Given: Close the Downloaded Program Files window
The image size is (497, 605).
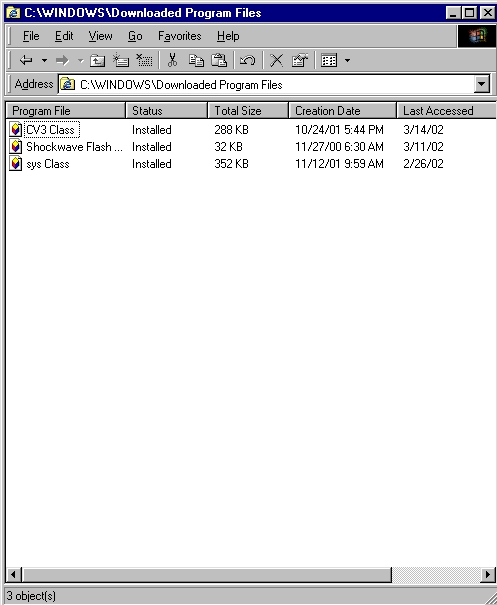Looking at the screenshot, I should [487, 13].
